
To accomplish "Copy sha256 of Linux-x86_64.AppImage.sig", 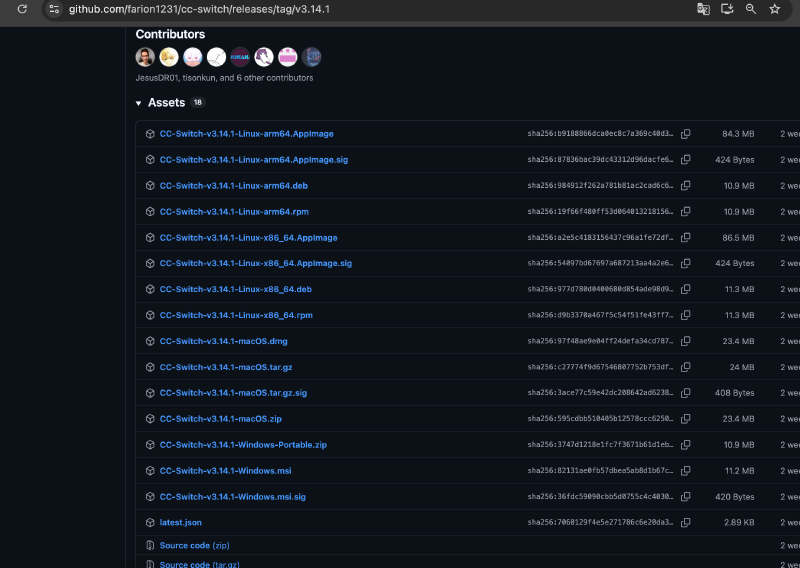I will click(686, 263).
